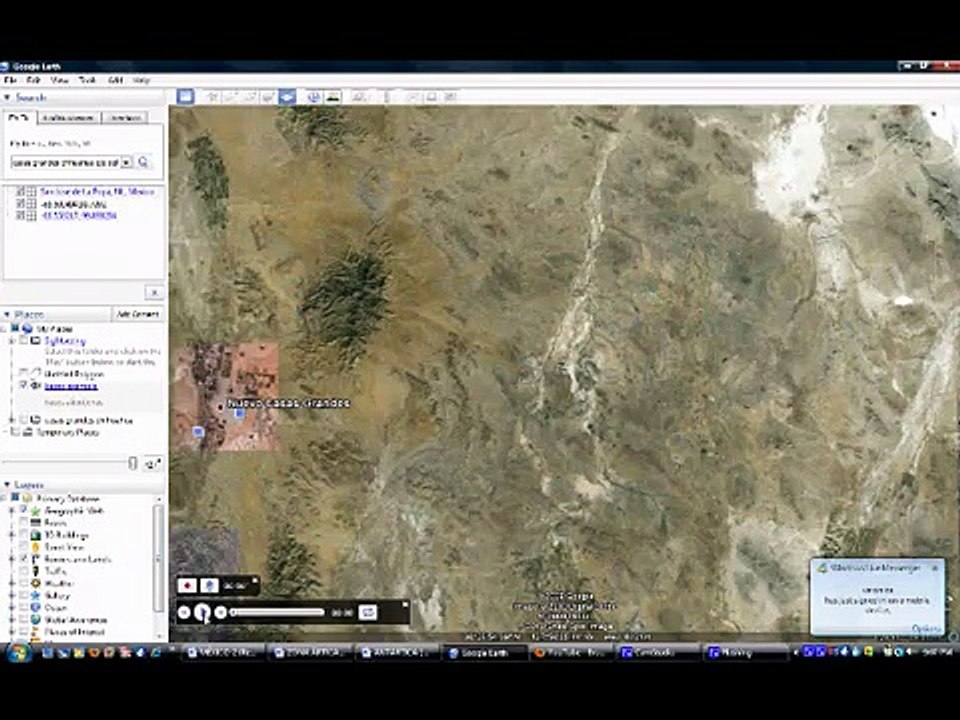Click the blue marker icon near Nuevo Casas Grandes
This screenshot has height=720, width=960.
[239, 413]
